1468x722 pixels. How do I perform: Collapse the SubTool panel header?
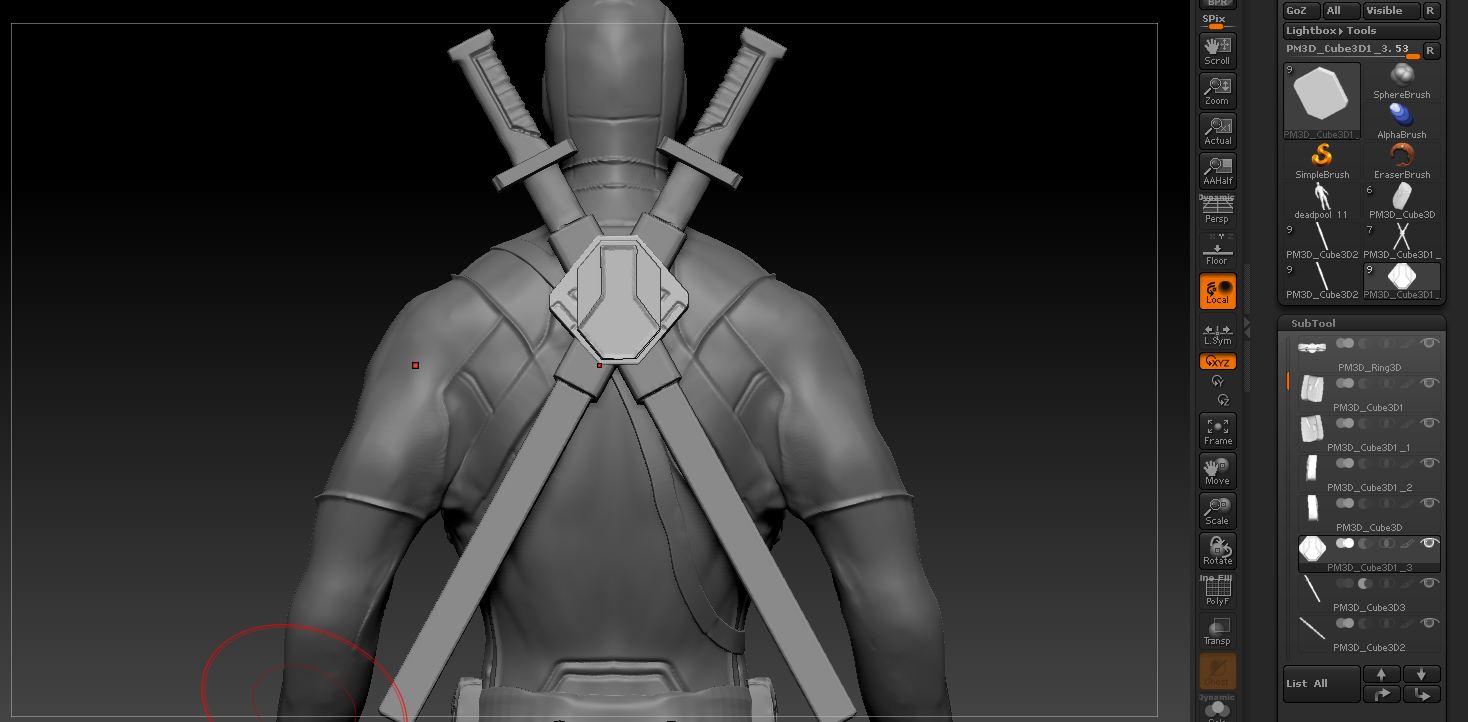(x=1313, y=323)
